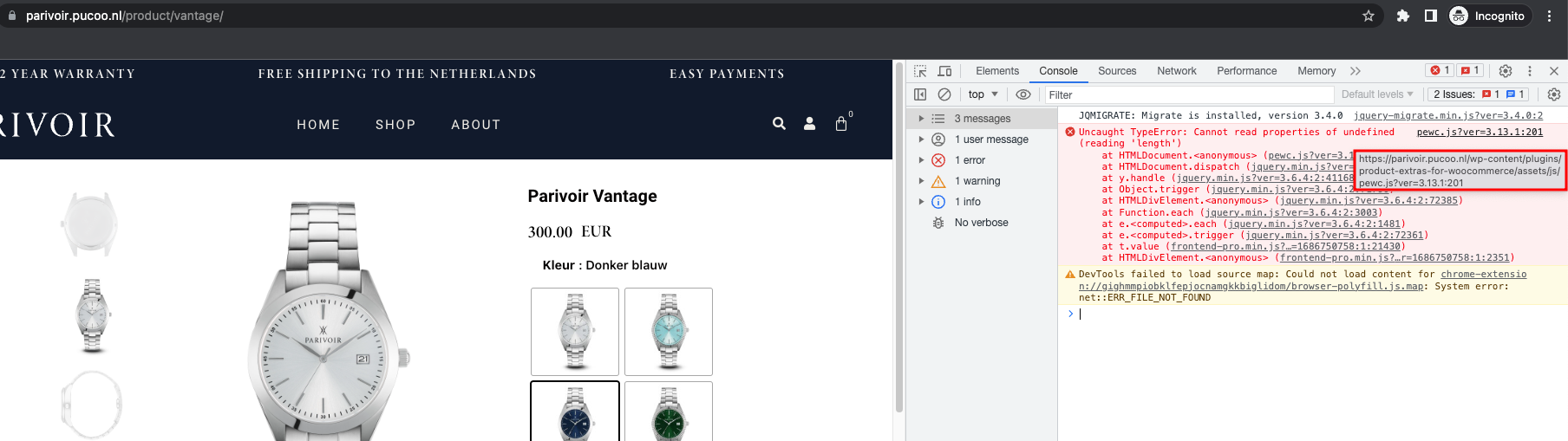Click into the console Filter field
1568x441 pixels.
click(1188, 94)
